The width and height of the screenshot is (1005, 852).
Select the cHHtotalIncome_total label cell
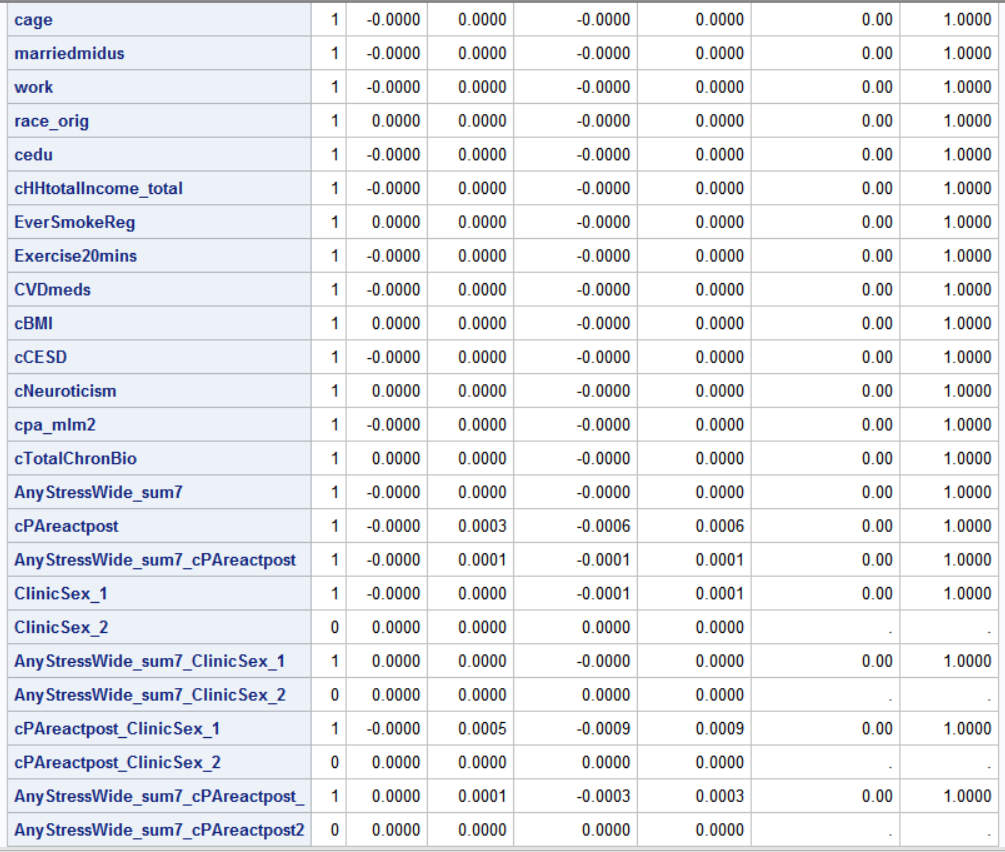98,188
